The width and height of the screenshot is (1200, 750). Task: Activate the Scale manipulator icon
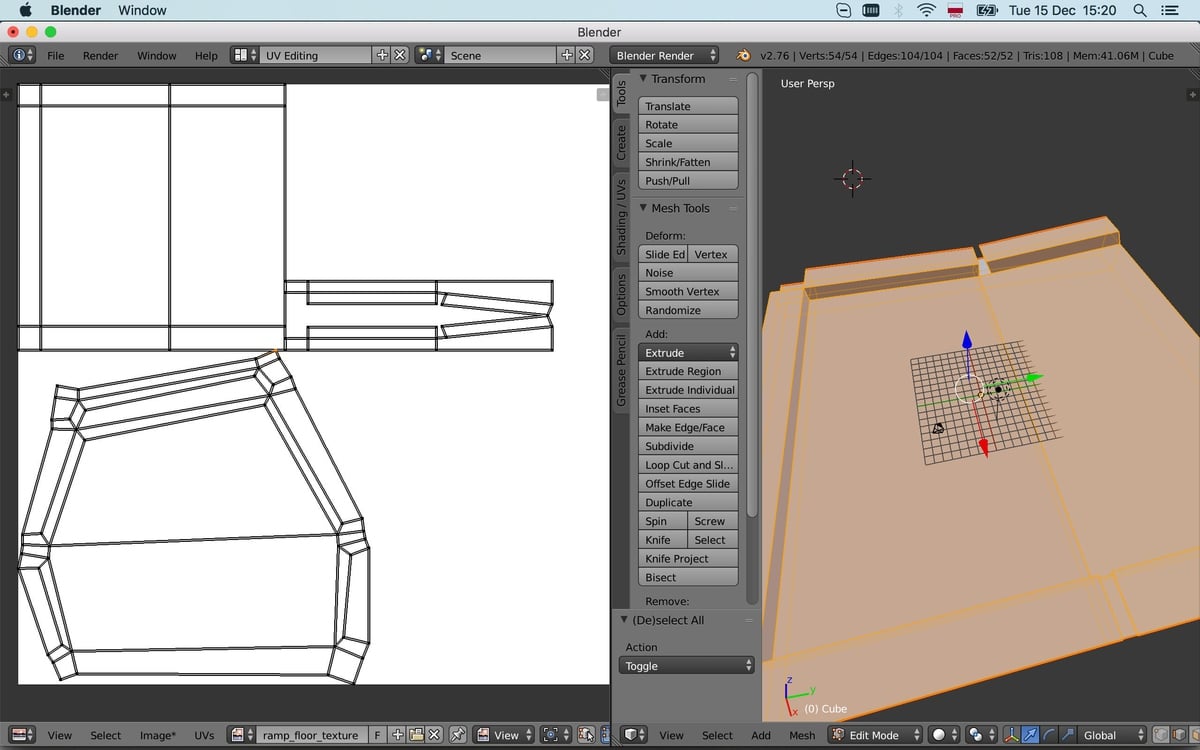click(x=1067, y=735)
